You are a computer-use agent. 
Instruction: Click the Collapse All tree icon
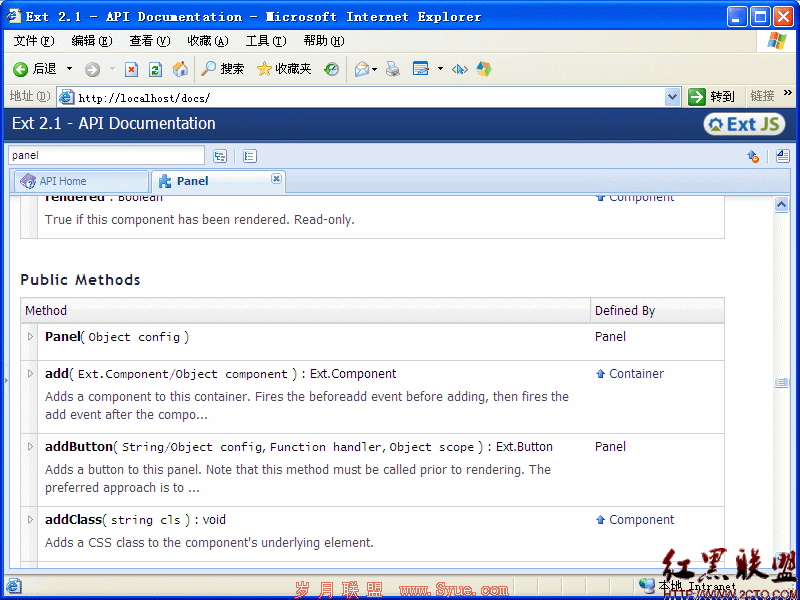(x=249, y=156)
